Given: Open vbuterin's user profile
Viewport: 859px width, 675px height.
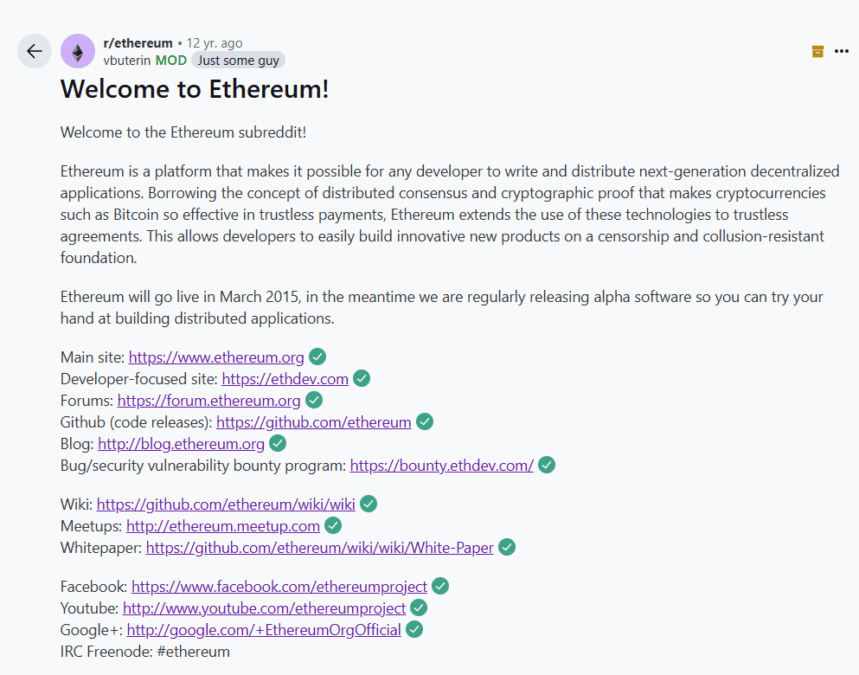Looking at the screenshot, I should pyautogui.click(x=127, y=60).
